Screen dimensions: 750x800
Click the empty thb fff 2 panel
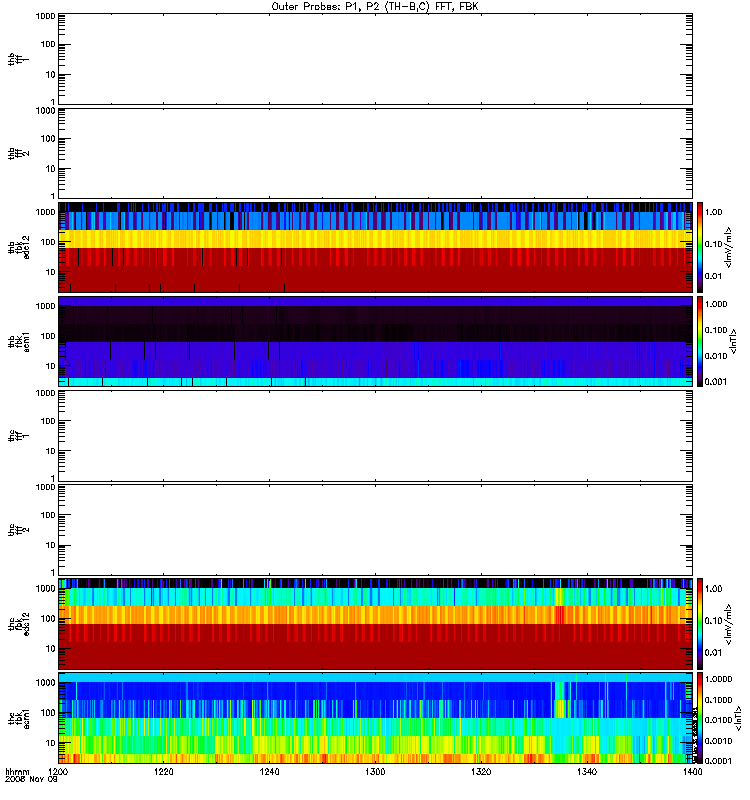pos(375,153)
